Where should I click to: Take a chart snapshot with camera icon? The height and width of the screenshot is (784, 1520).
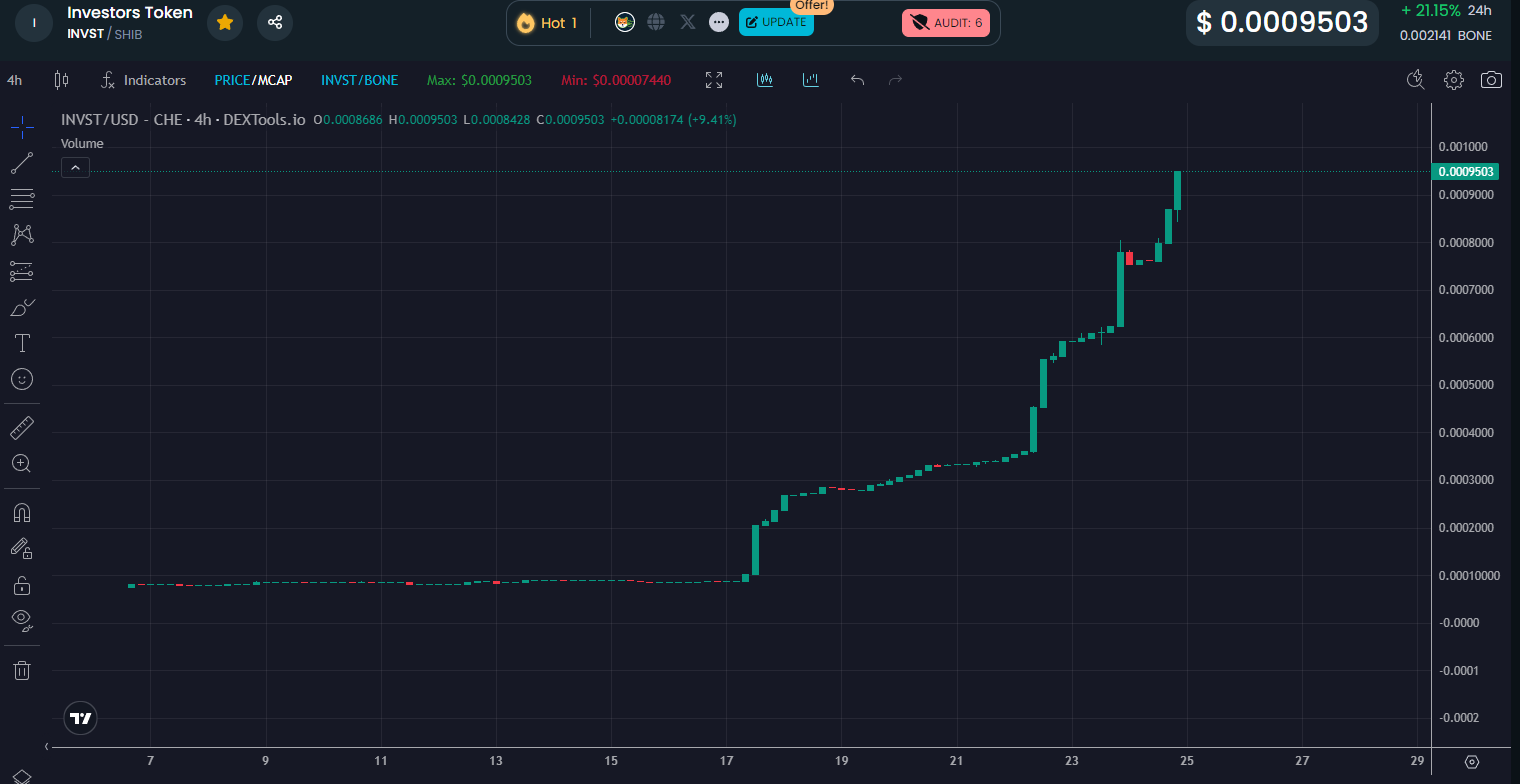tap(1492, 80)
